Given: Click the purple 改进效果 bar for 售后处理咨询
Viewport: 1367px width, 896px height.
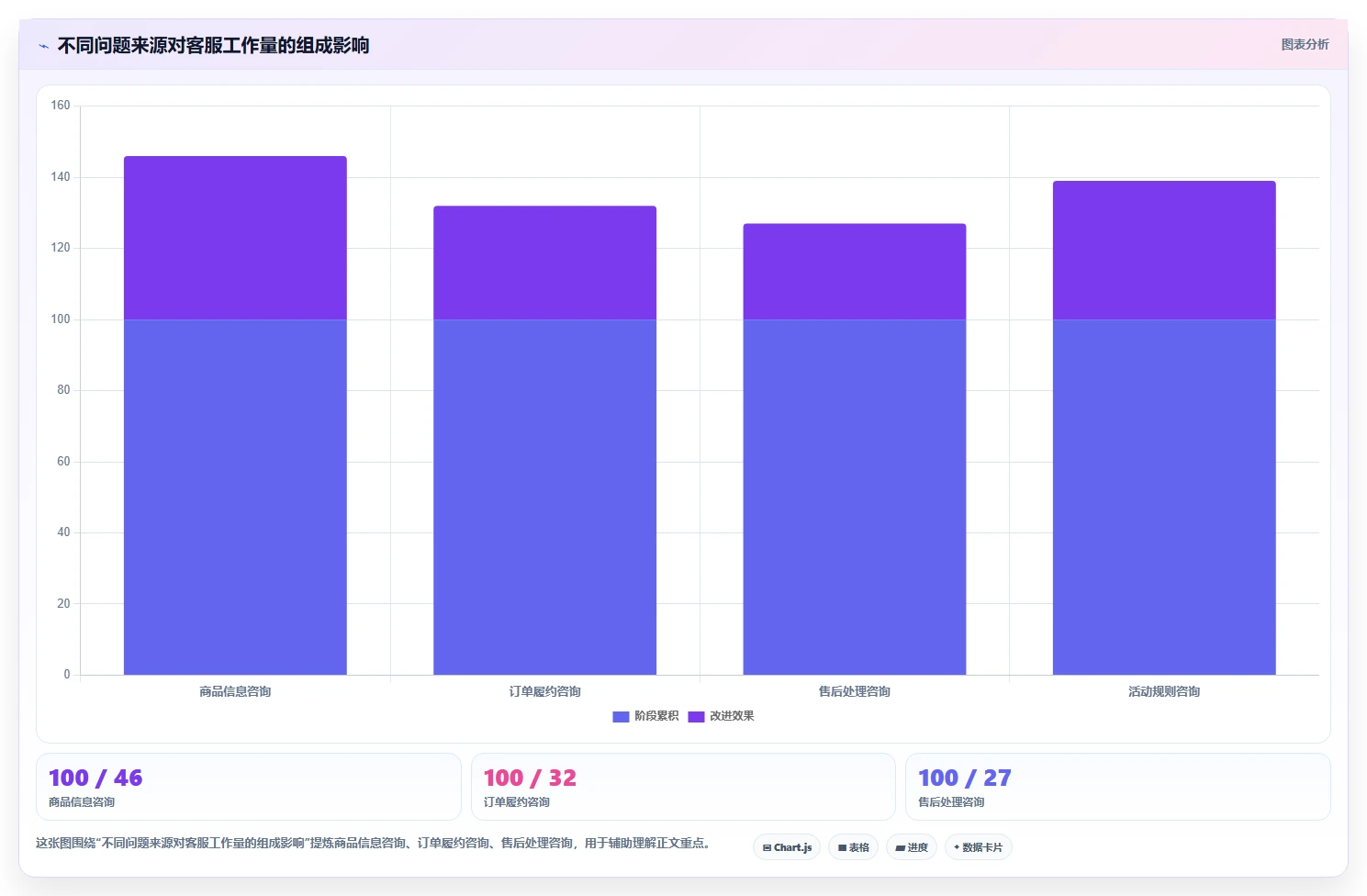Looking at the screenshot, I should click(x=855, y=272).
